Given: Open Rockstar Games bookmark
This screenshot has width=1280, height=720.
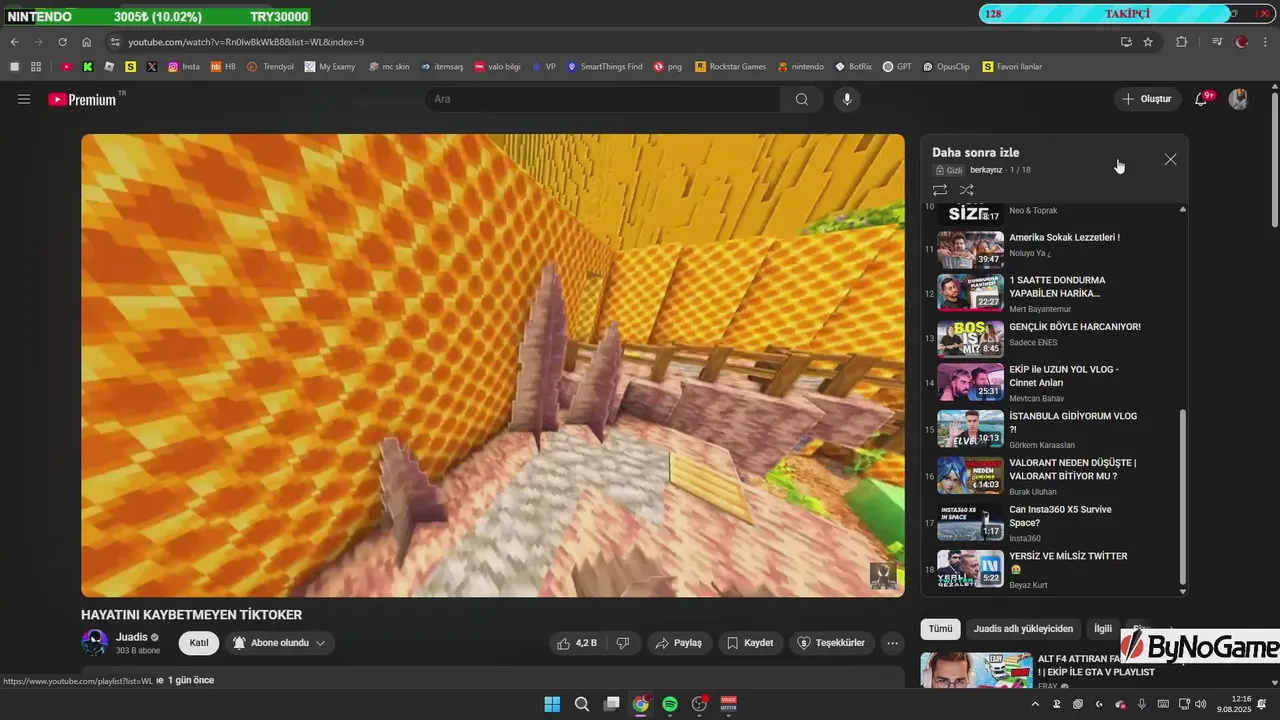Looking at the screenshot, I should [x=730, y=67].
